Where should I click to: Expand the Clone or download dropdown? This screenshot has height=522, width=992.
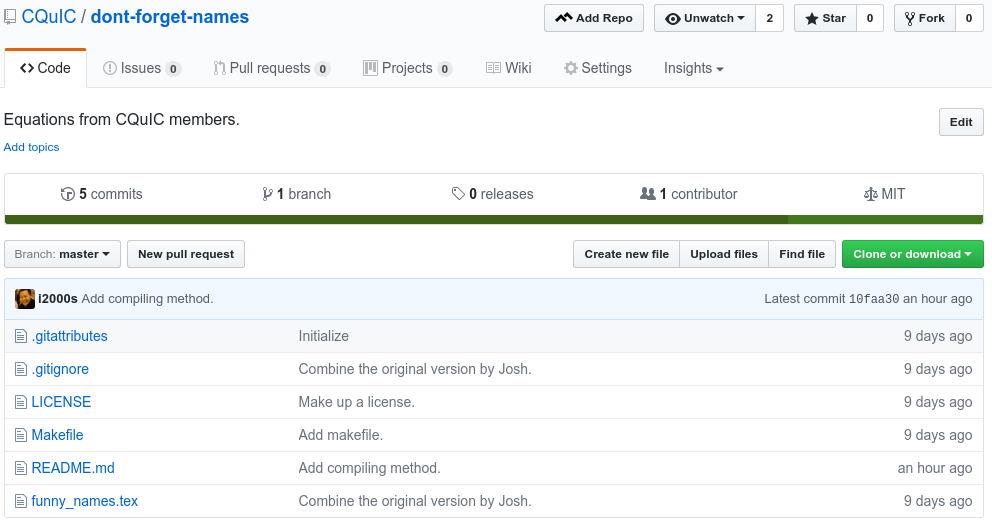(912, 254)
